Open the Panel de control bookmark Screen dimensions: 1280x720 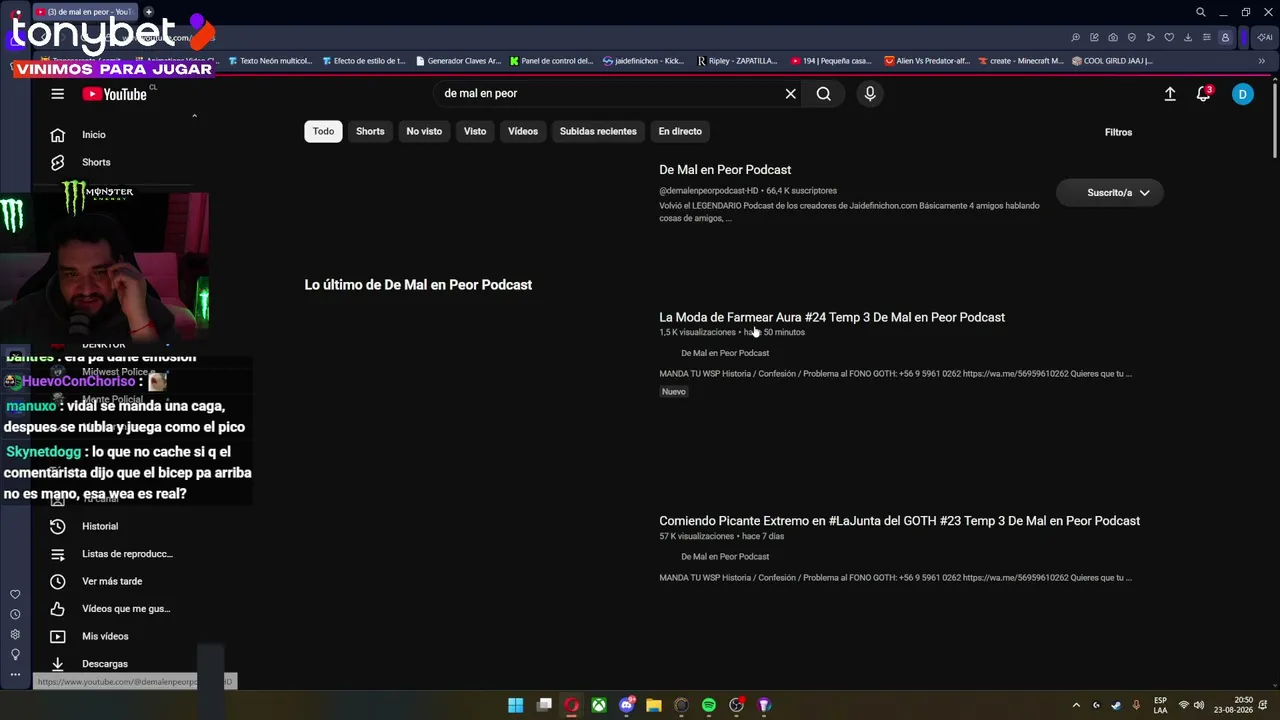click(x=551, y=61)
